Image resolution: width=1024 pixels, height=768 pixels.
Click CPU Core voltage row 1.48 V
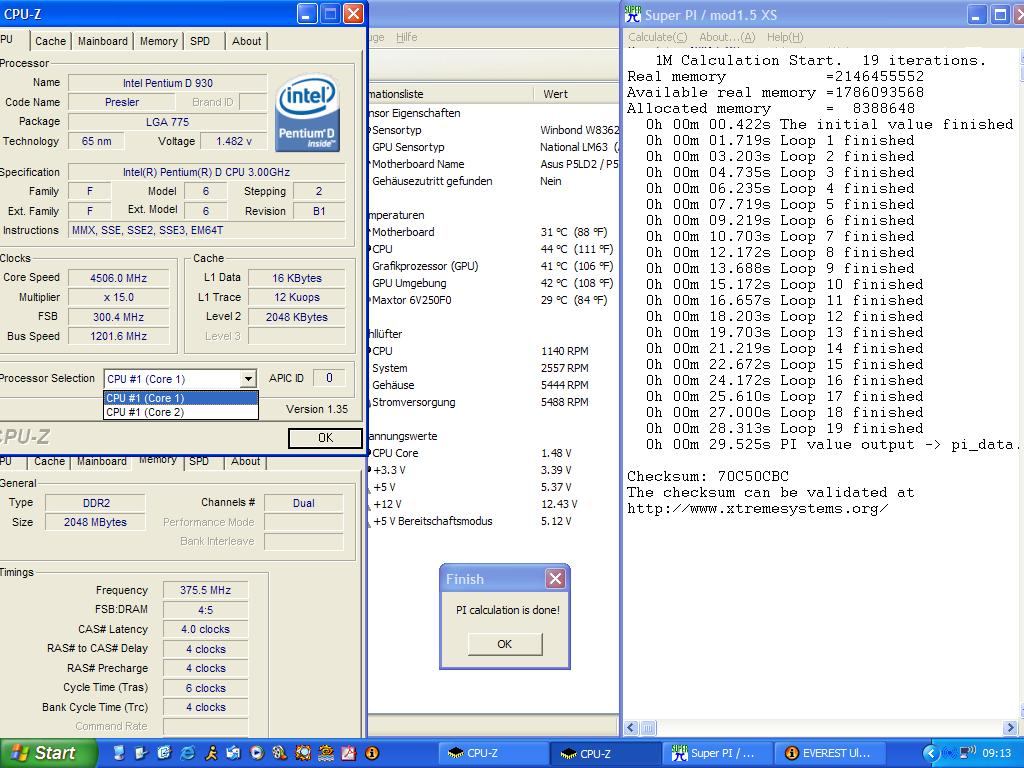494,453
